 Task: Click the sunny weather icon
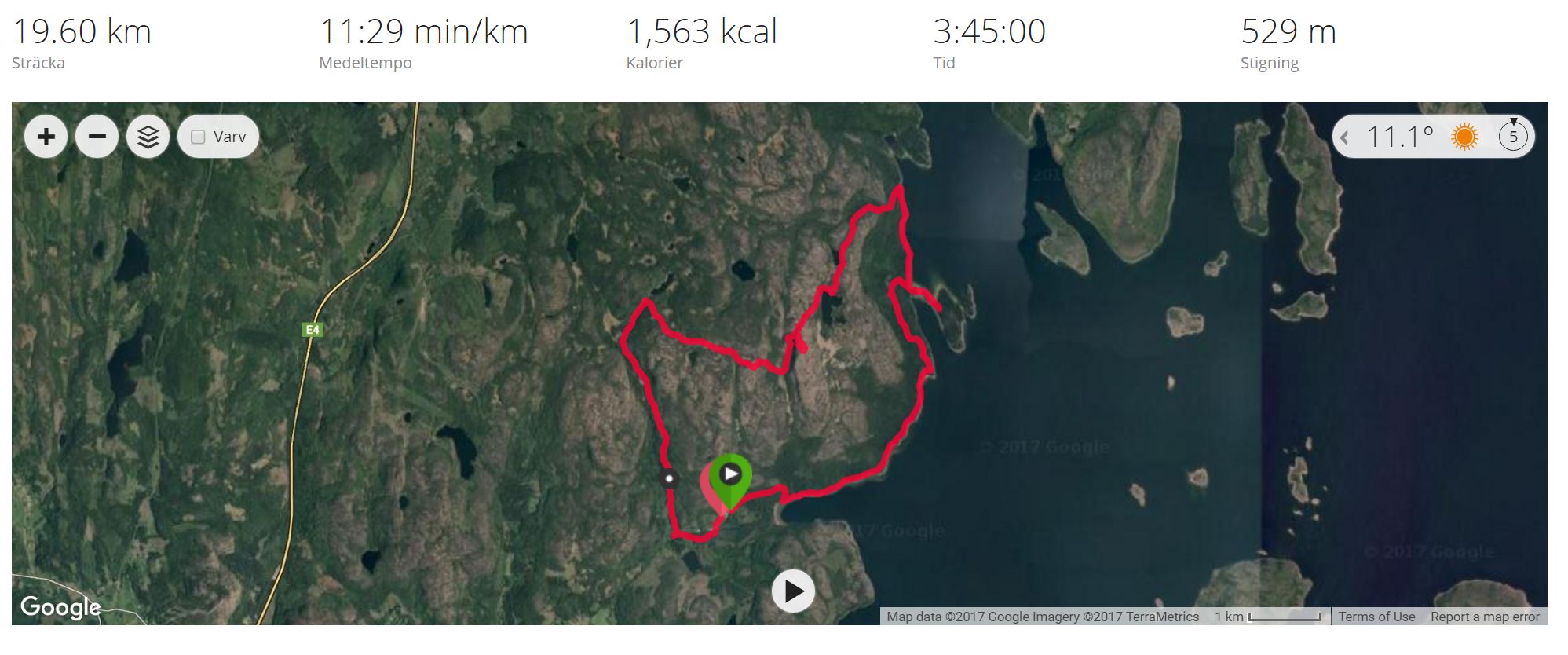[x=1464, y=137]
